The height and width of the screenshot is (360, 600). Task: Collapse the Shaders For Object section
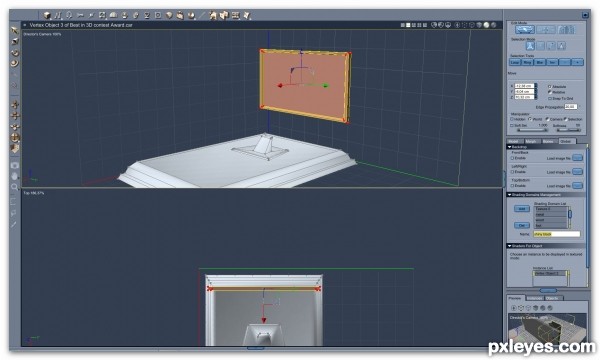(x=509, y=246)
